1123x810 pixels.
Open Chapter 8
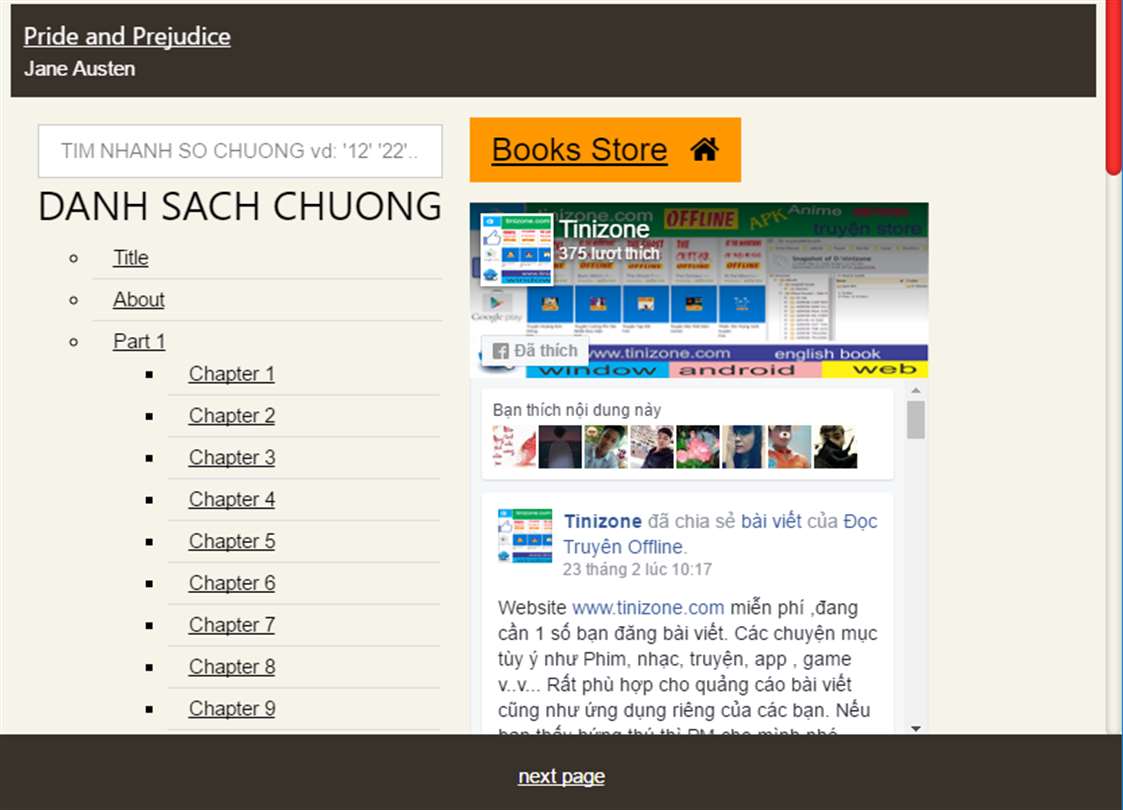[x=231, y=666]
